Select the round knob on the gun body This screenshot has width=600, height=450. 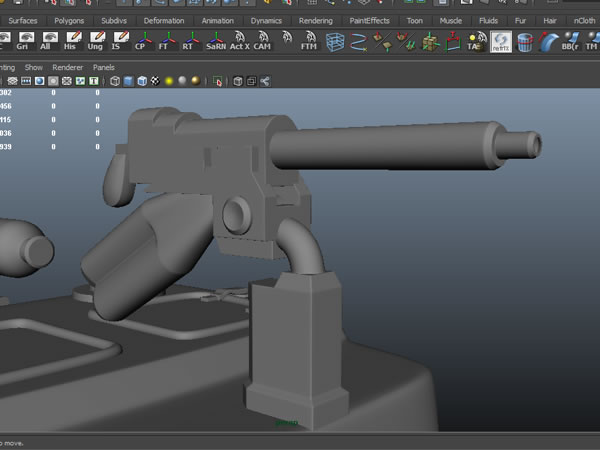[237, 215]
